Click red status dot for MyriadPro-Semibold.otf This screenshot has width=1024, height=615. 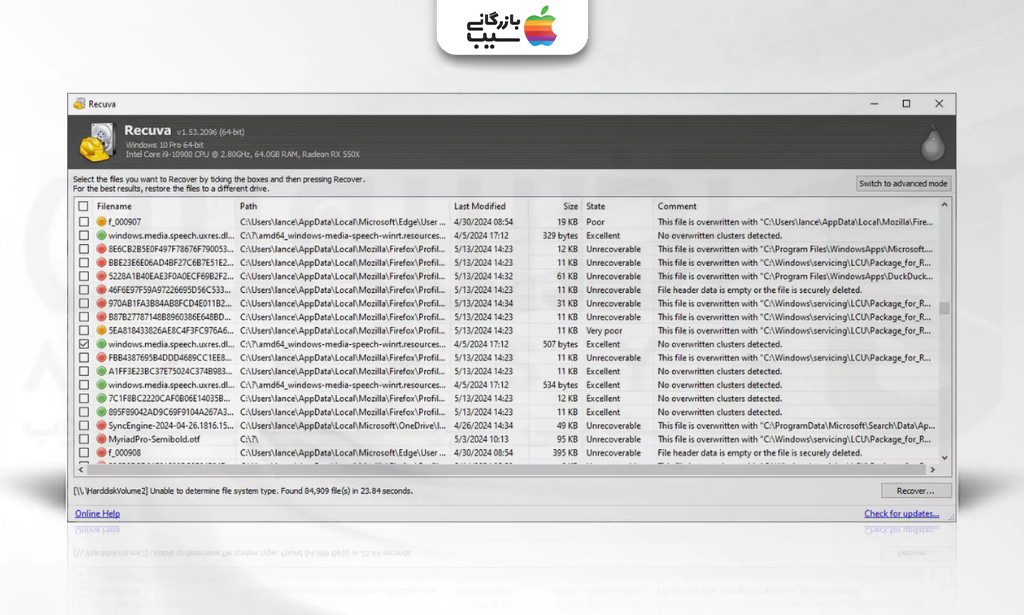pos(101,439)
